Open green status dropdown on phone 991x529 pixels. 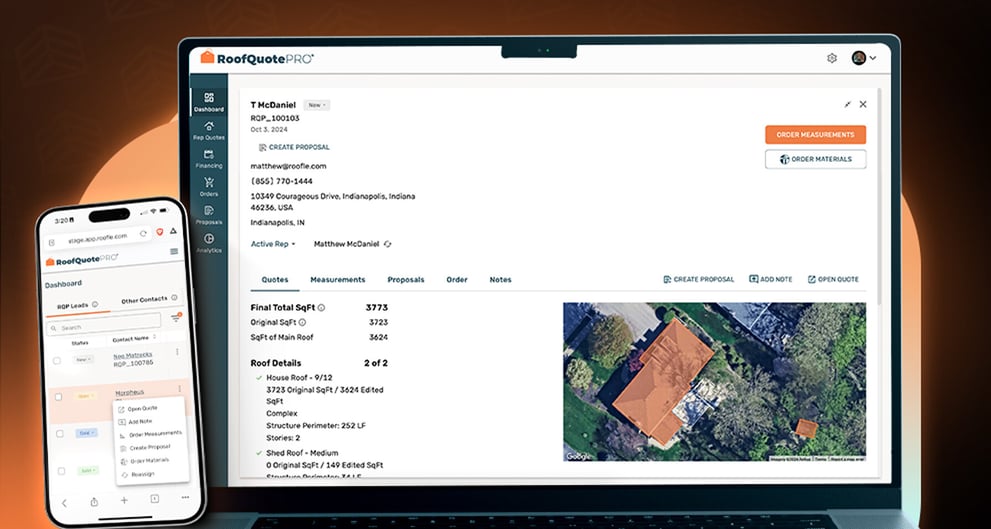(88, 470)
